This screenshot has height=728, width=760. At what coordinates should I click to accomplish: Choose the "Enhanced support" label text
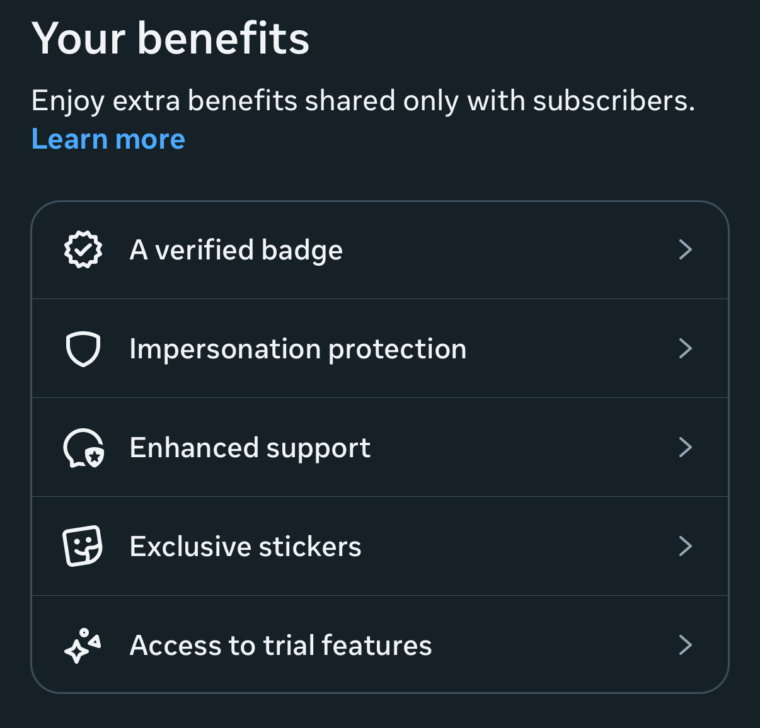pos(250,448)
